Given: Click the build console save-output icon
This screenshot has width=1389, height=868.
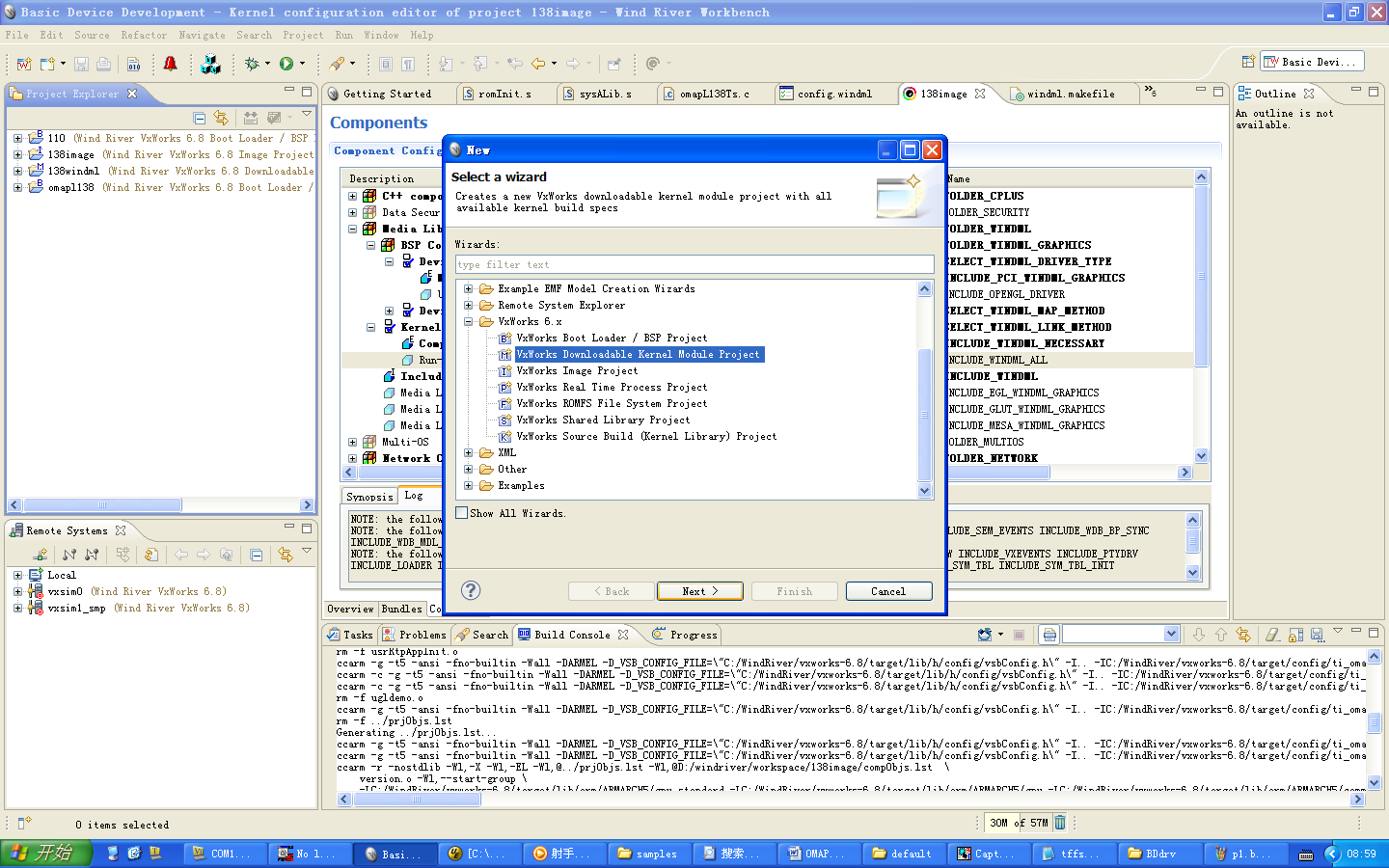Looking at the screenshot, I should click(x=1318, y=635).
